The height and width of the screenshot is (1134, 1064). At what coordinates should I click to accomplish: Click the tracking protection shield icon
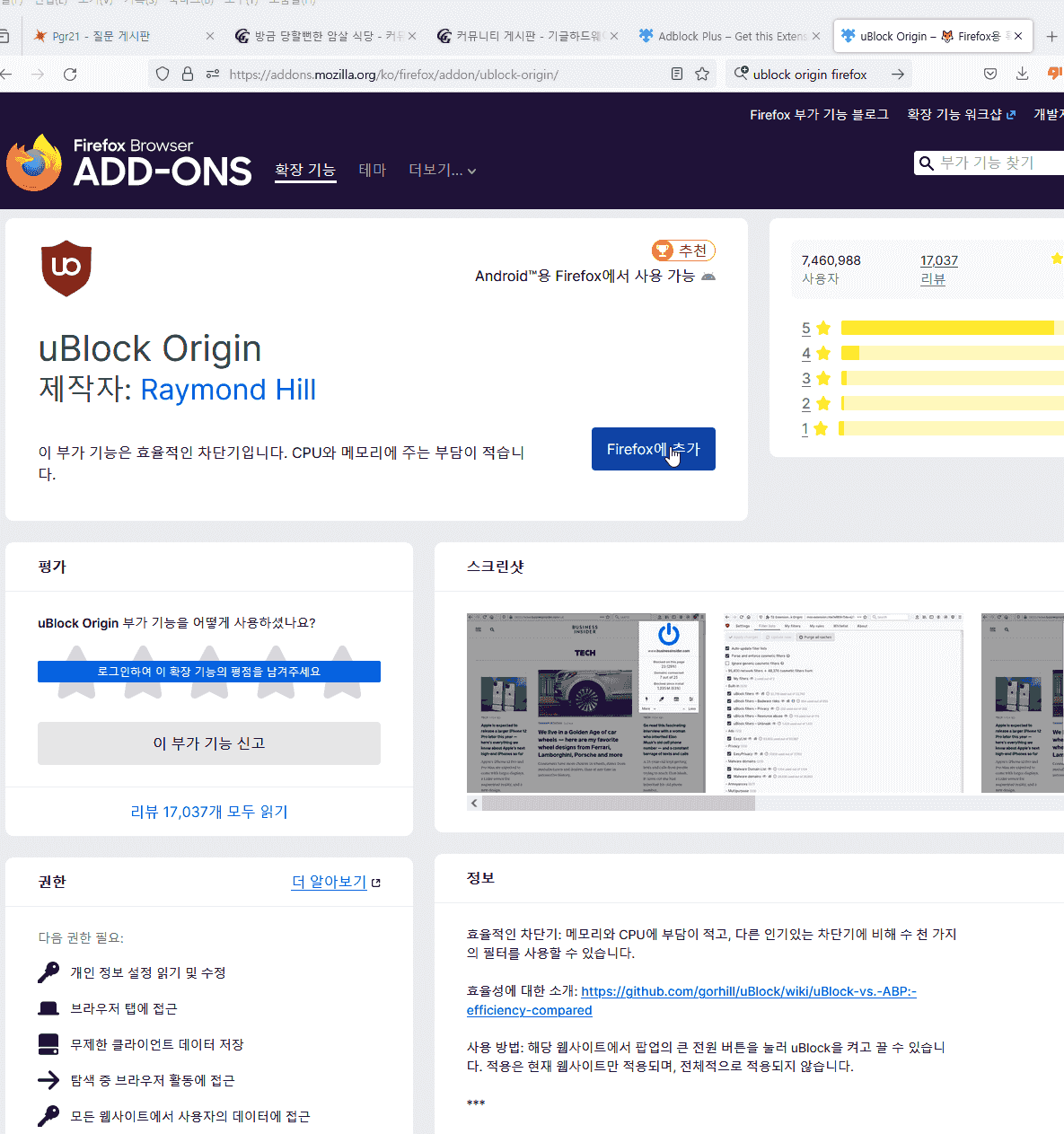pos(162,75)
